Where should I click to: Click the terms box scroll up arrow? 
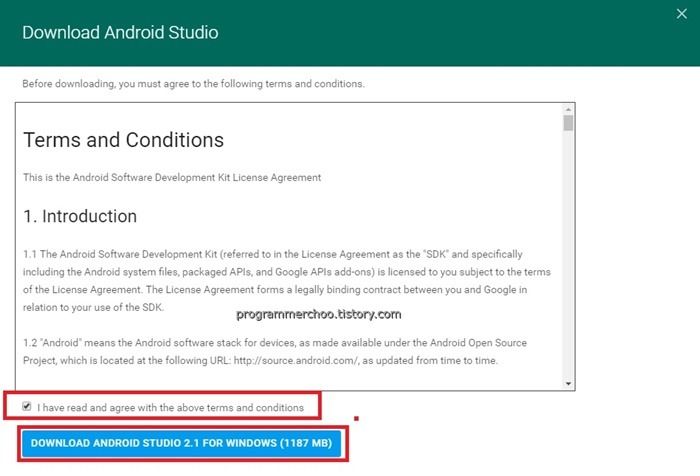[x=568, y=109]
